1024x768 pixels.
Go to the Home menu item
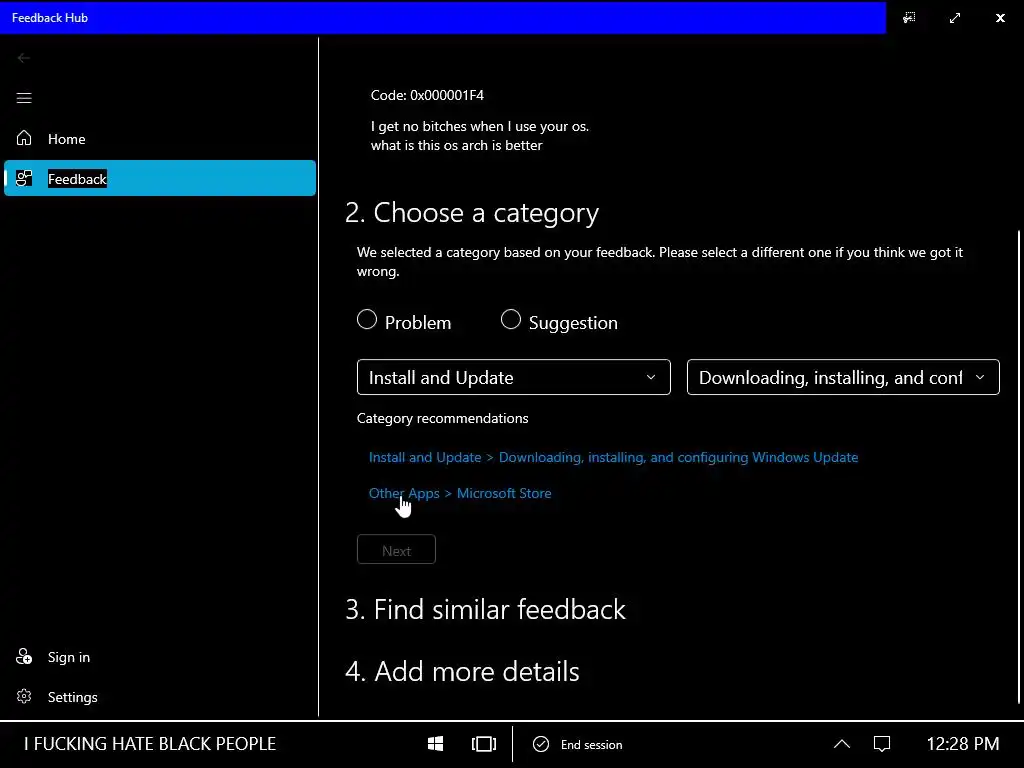click(160, 138)
